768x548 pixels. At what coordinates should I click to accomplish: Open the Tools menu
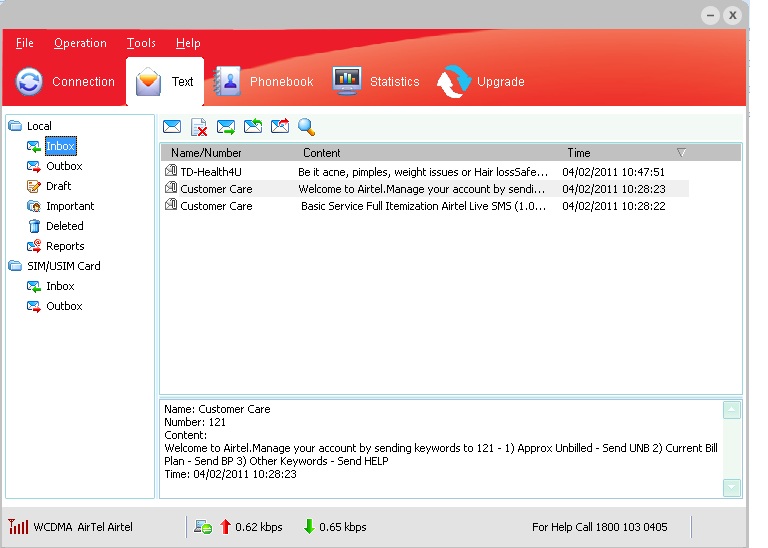click(141, 43)
